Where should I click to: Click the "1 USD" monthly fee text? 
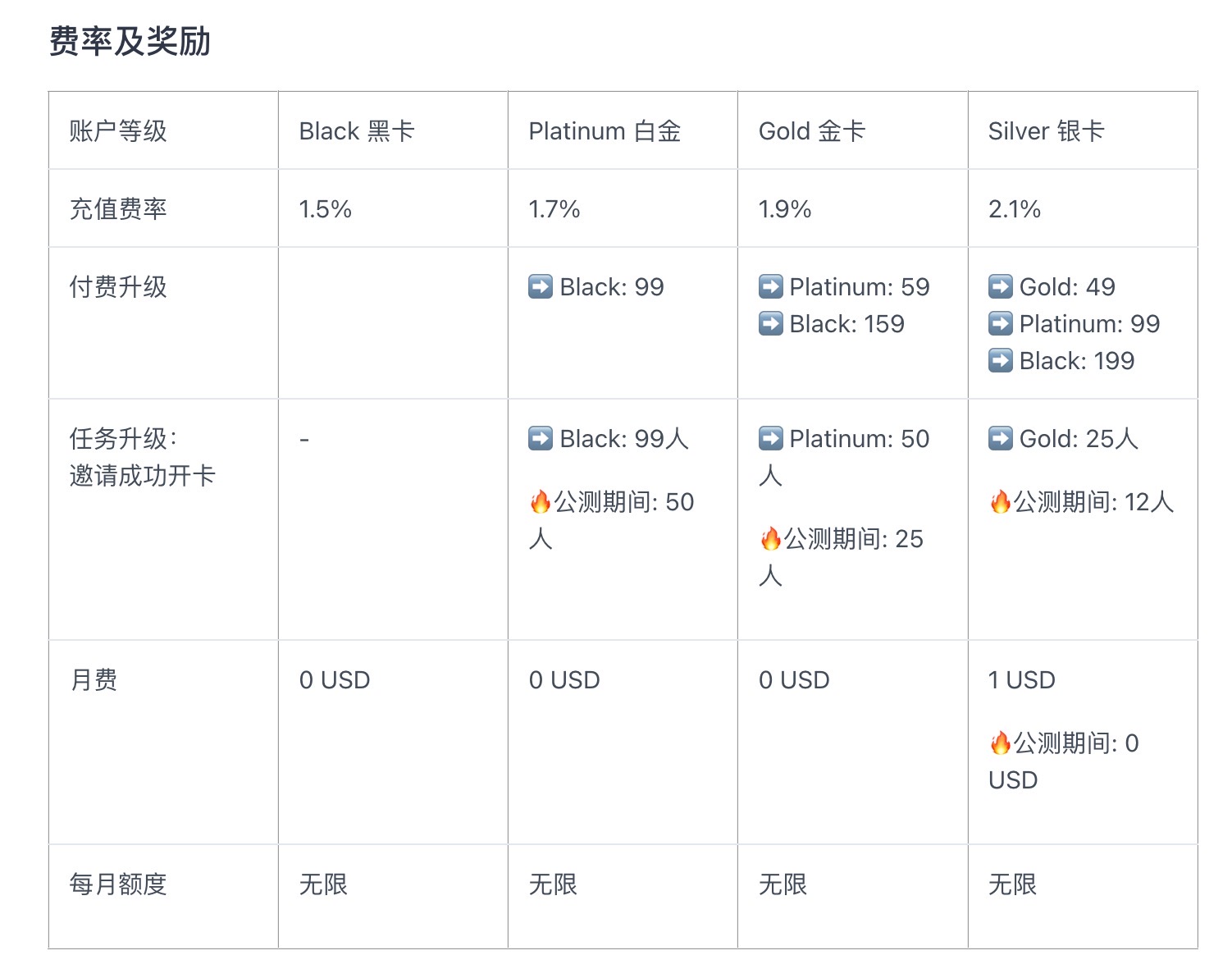[1021, 680]
